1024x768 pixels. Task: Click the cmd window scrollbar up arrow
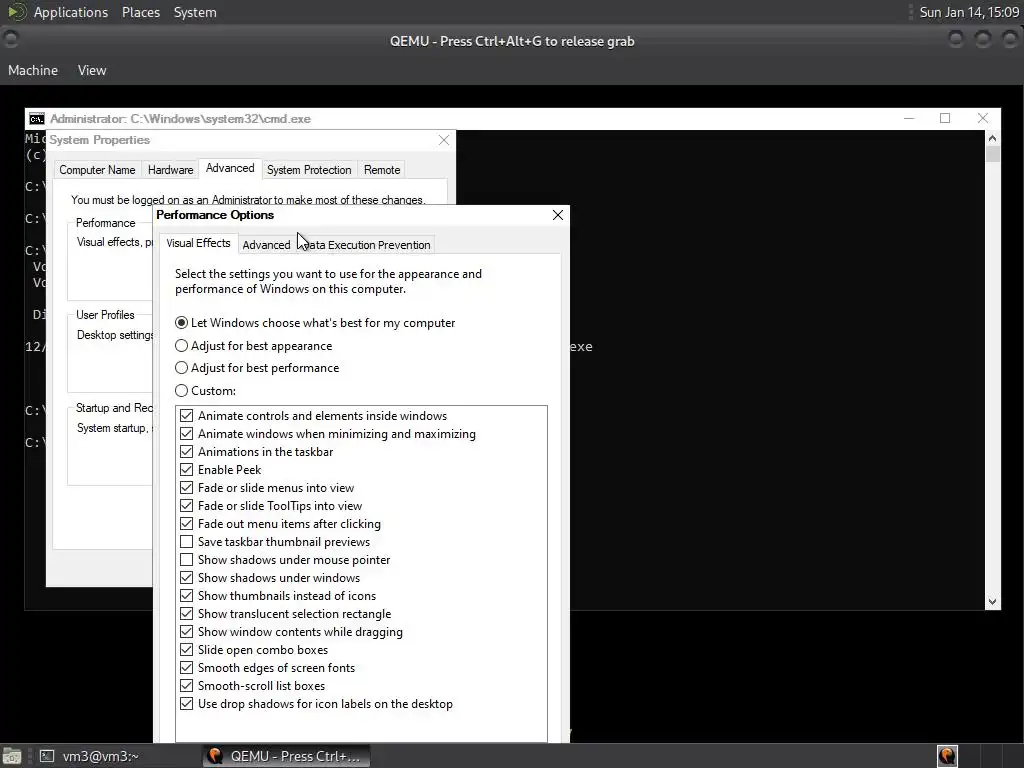tap(992, 138)
